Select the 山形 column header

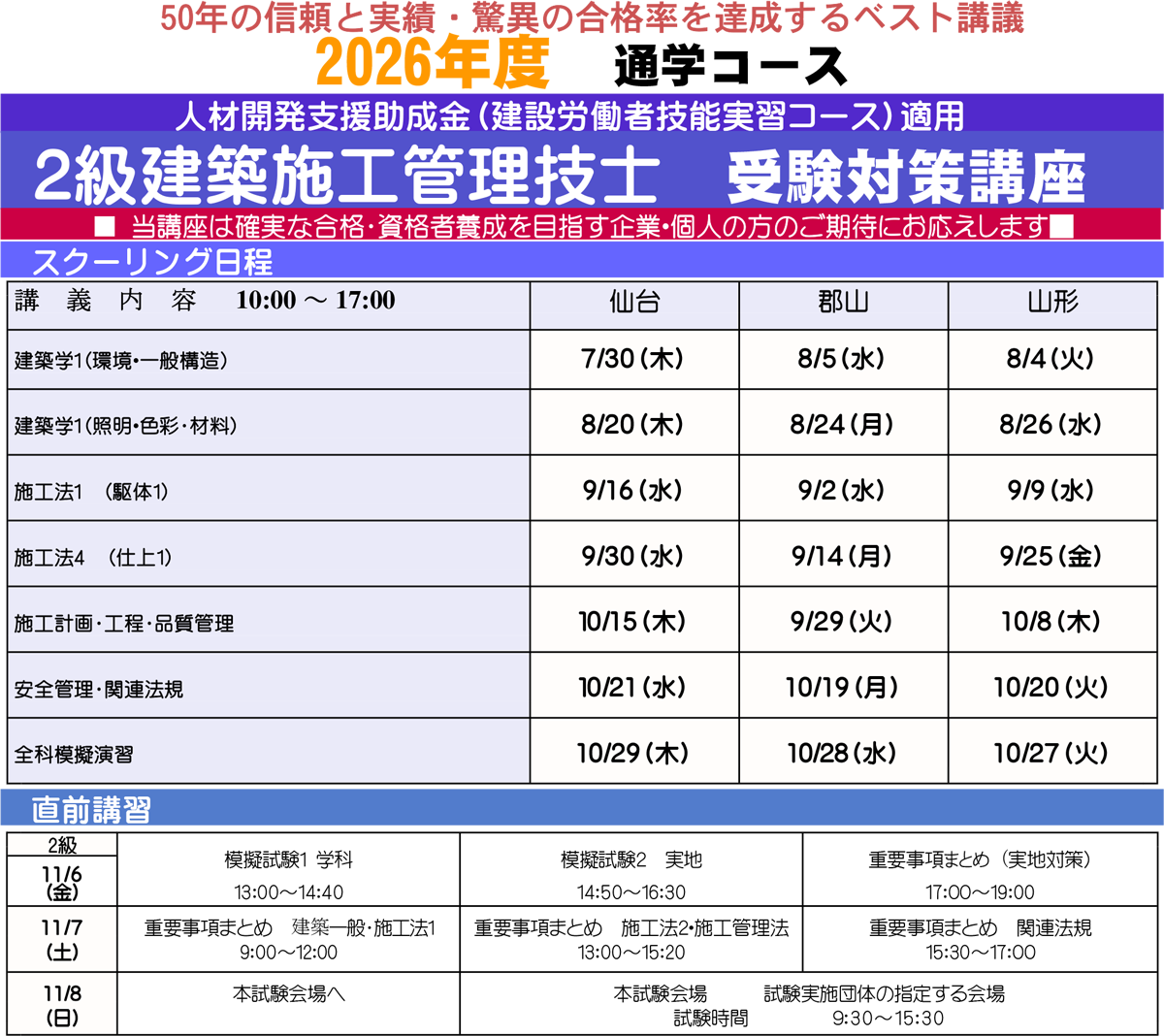(1051, 305)
